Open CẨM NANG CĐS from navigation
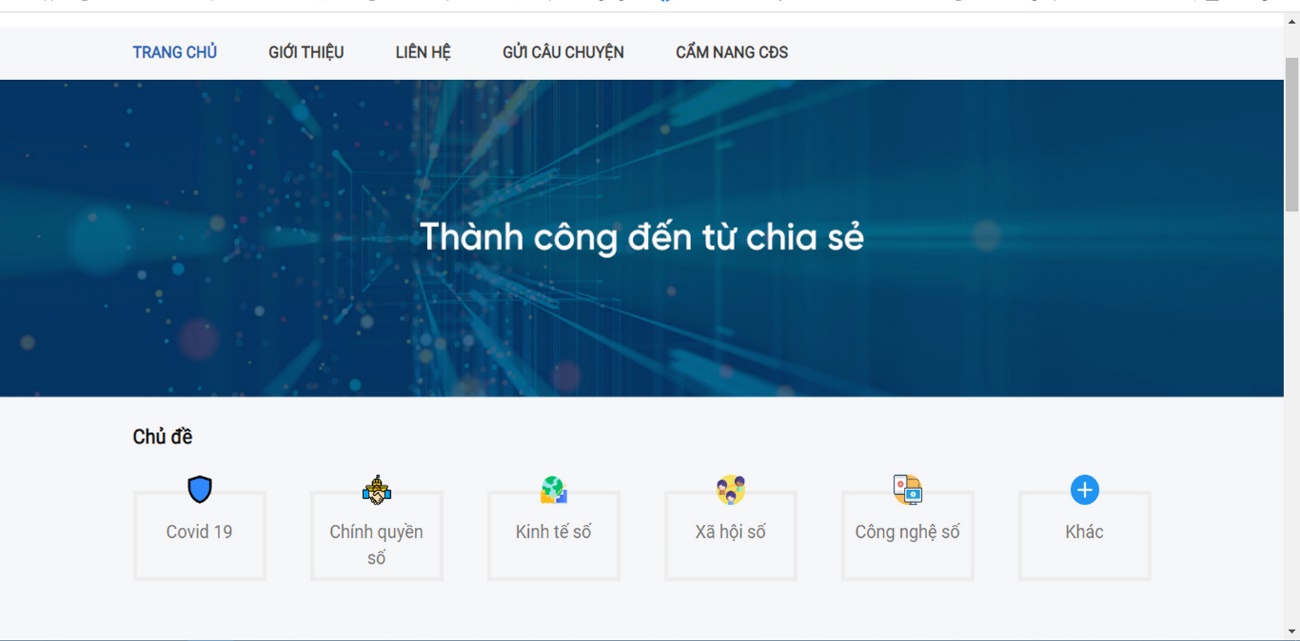This screenshot has height=641, width=1300. pos(732,53)
